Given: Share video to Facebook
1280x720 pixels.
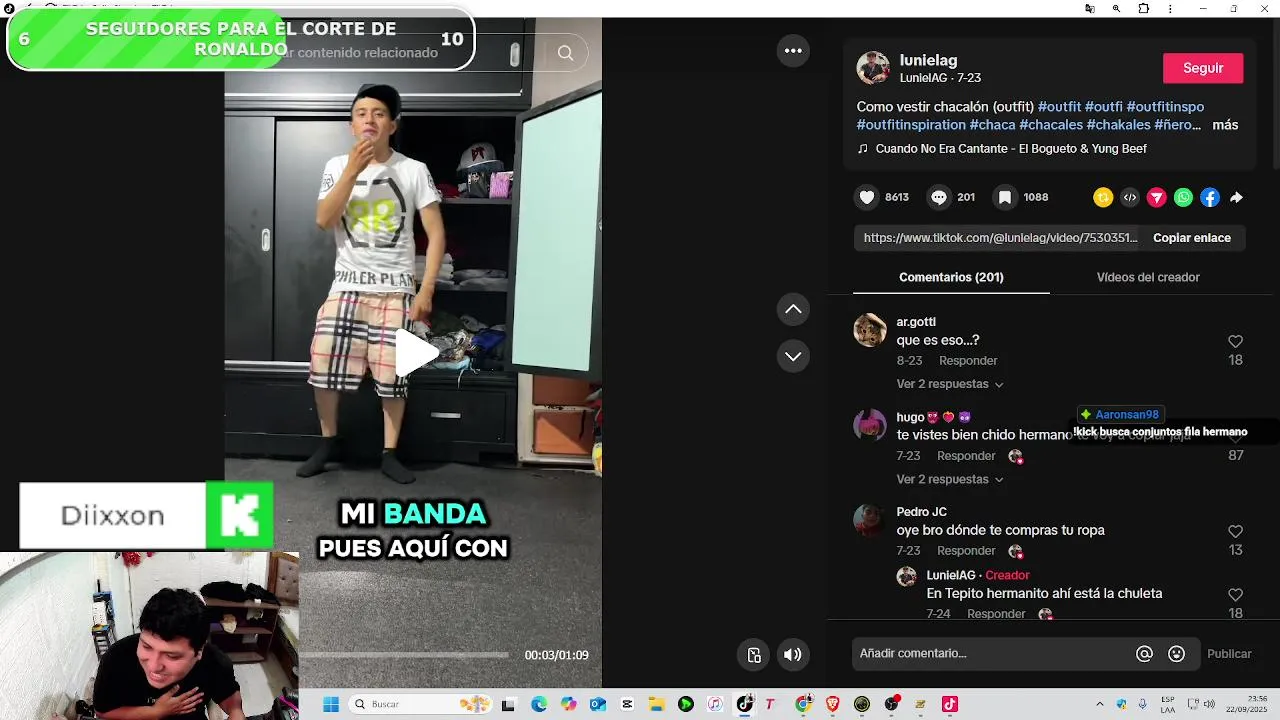Looking at the screenshot, I should (x=1210, y=197).
